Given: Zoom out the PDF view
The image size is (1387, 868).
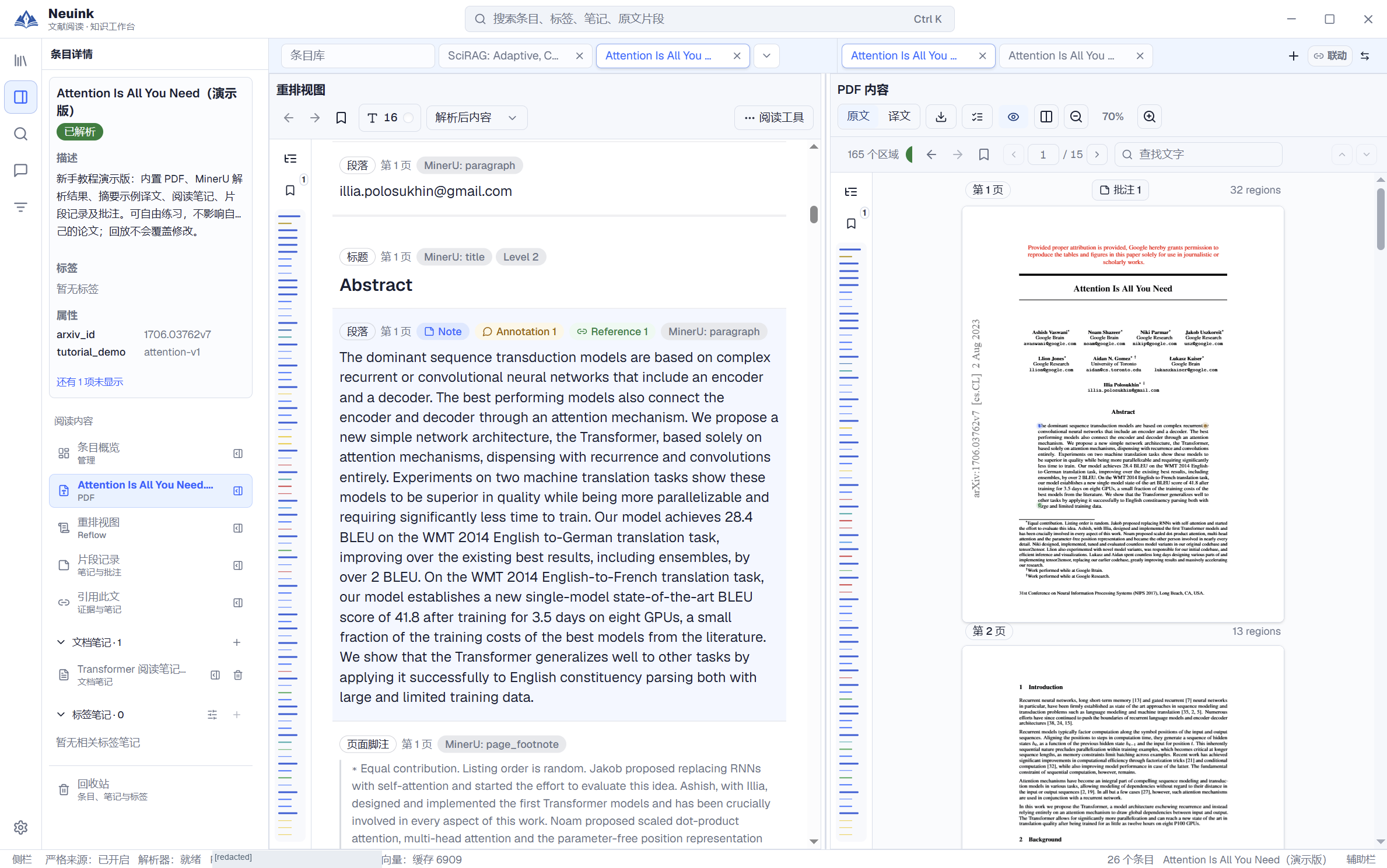Looking at the screenshot, I should 1076,117.
